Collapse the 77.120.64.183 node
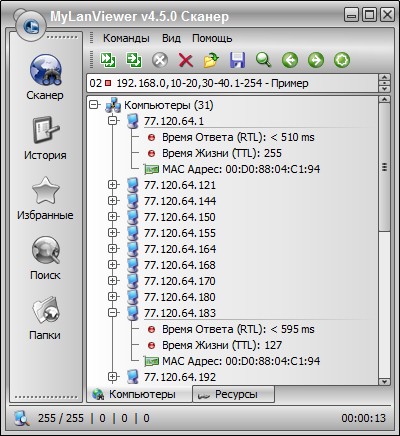Image resolution: width=400 pixels, height=436 pixels. 113,313
